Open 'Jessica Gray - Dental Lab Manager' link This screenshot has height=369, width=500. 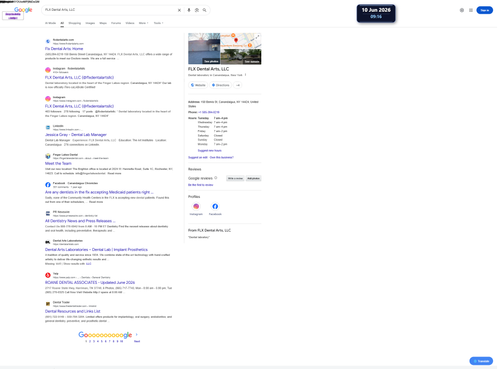click(76, 135)
